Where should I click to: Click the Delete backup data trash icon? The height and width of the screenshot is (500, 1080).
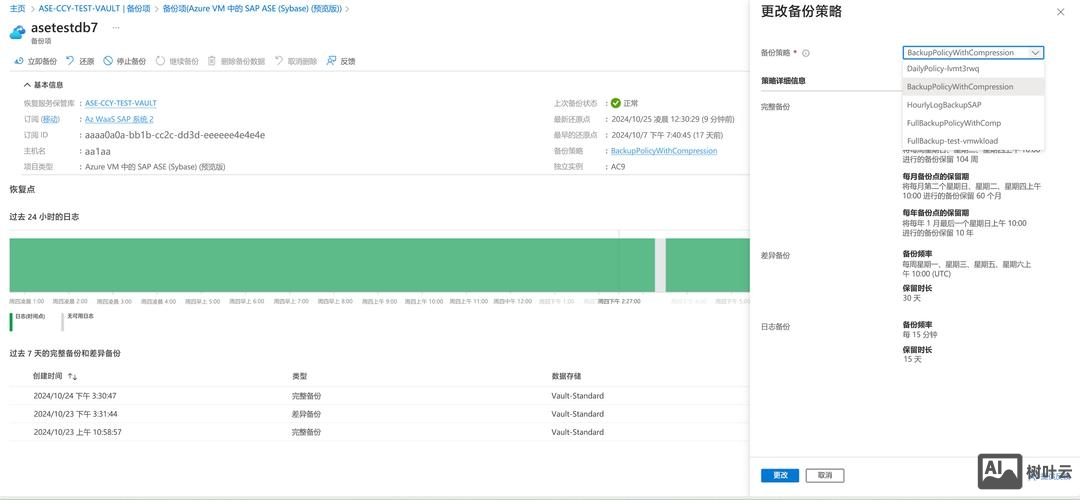point(212,61)
